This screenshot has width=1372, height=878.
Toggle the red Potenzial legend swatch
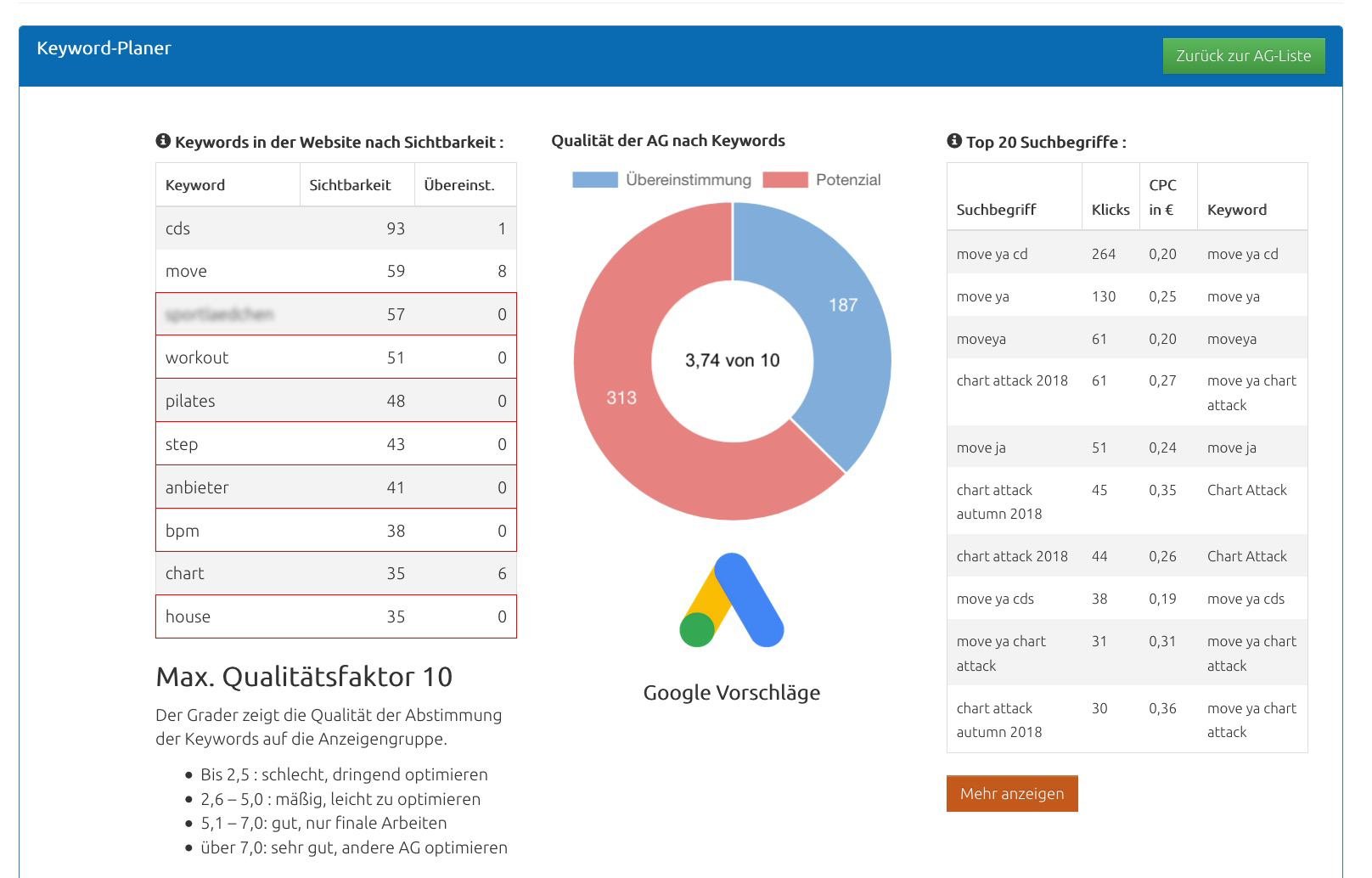[x=784, y=180]
